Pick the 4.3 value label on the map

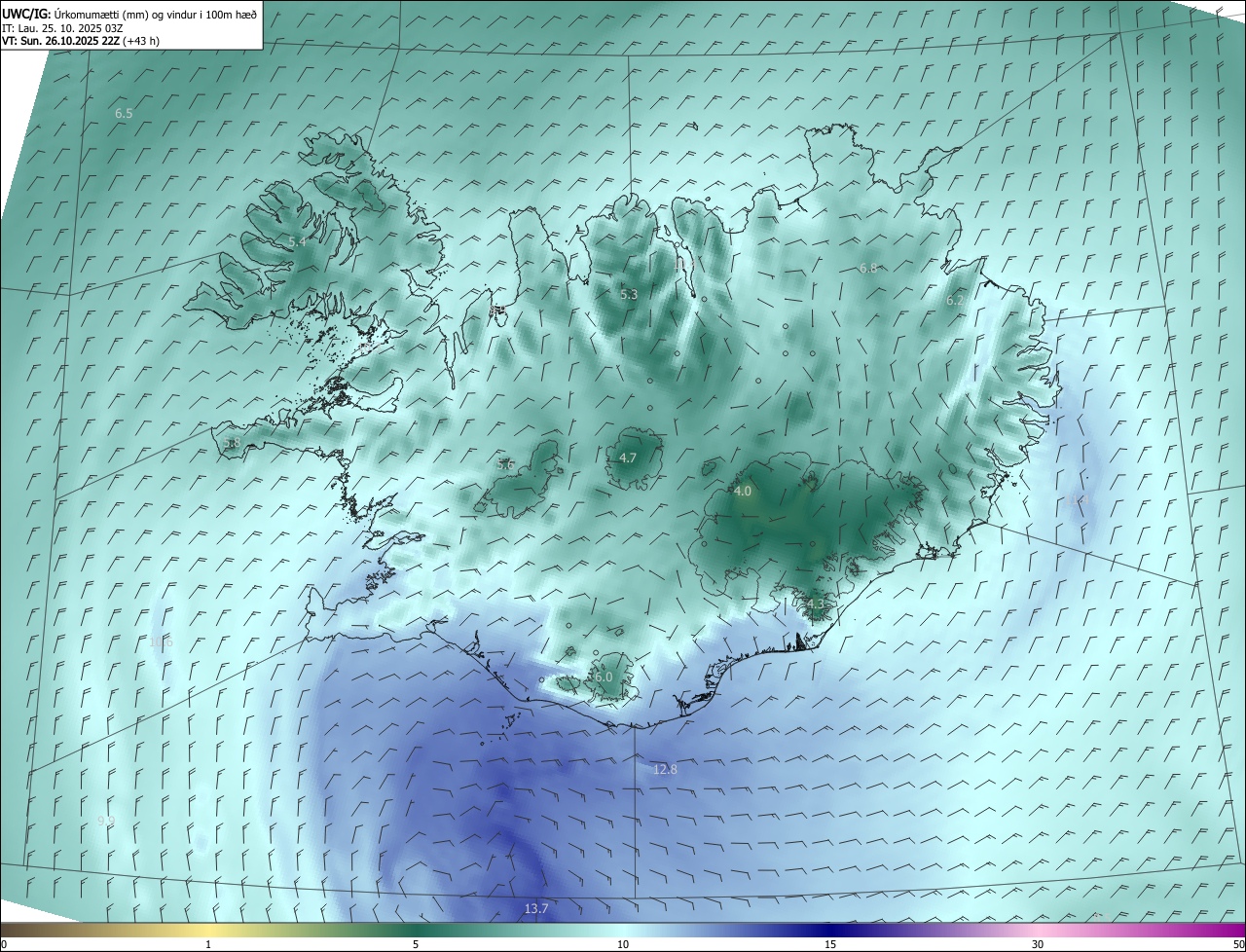815,604
